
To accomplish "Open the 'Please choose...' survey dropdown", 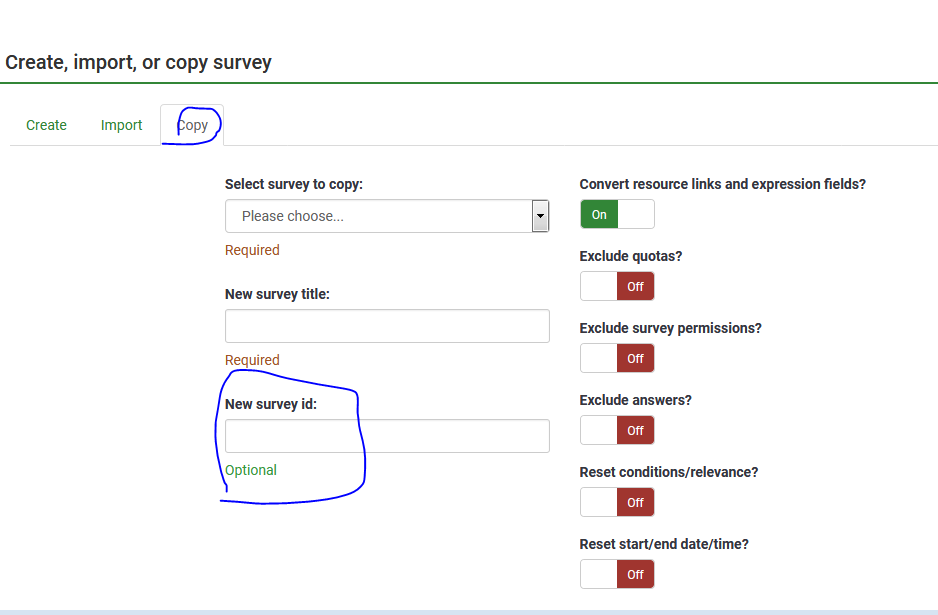I will click(378, 216).
